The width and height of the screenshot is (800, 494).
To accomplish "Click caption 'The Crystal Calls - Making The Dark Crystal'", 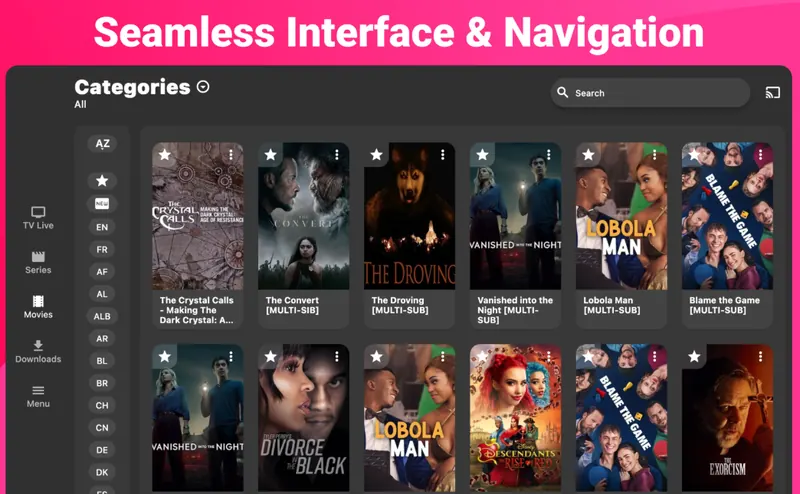I will click(x=196, y=310).
